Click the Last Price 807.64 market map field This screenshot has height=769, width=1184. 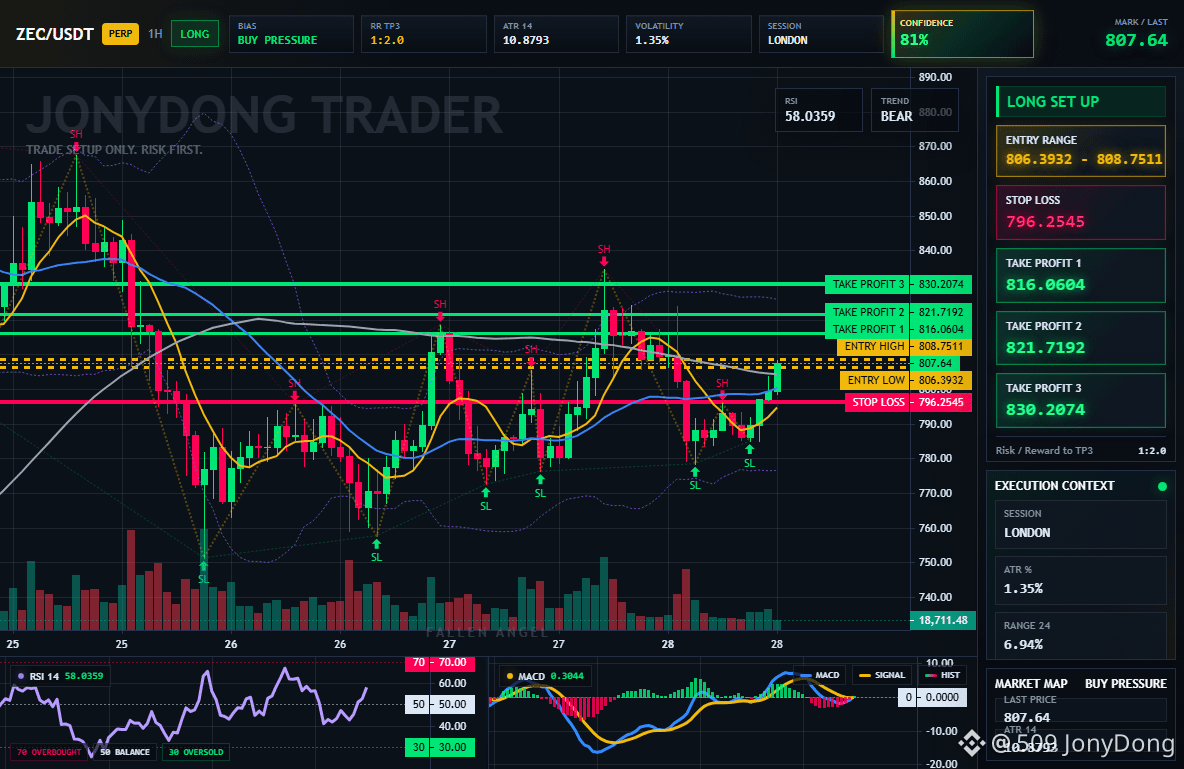click(x=1081, y=709)
